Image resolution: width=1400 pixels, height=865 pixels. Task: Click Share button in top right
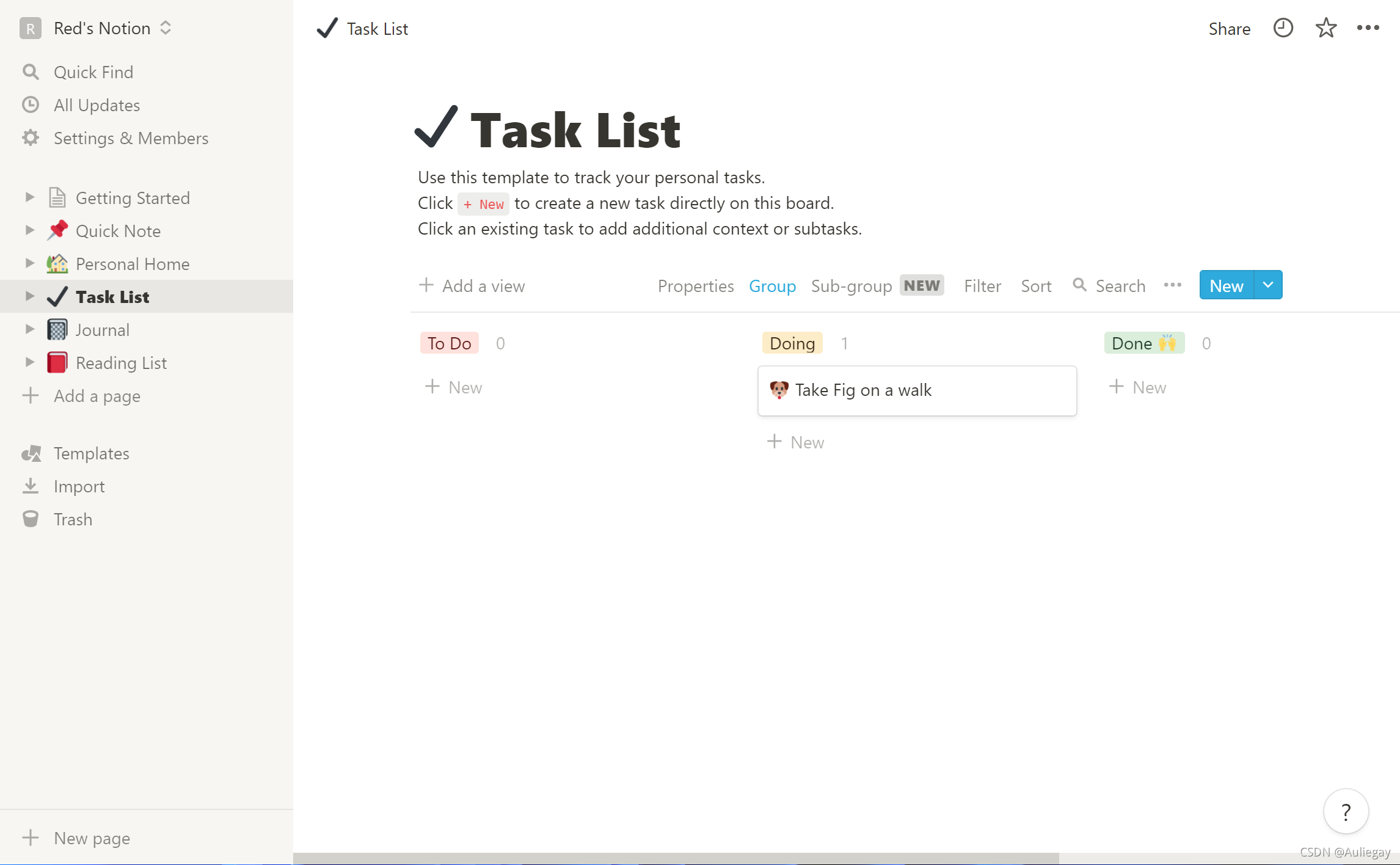tap(1229, 28)
